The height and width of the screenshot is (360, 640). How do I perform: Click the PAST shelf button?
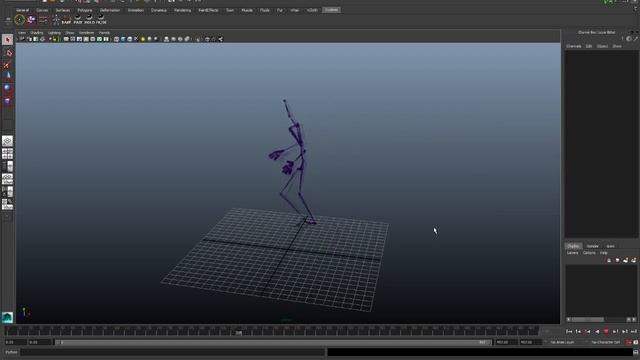pyautogui.click(x=78, y=20)
